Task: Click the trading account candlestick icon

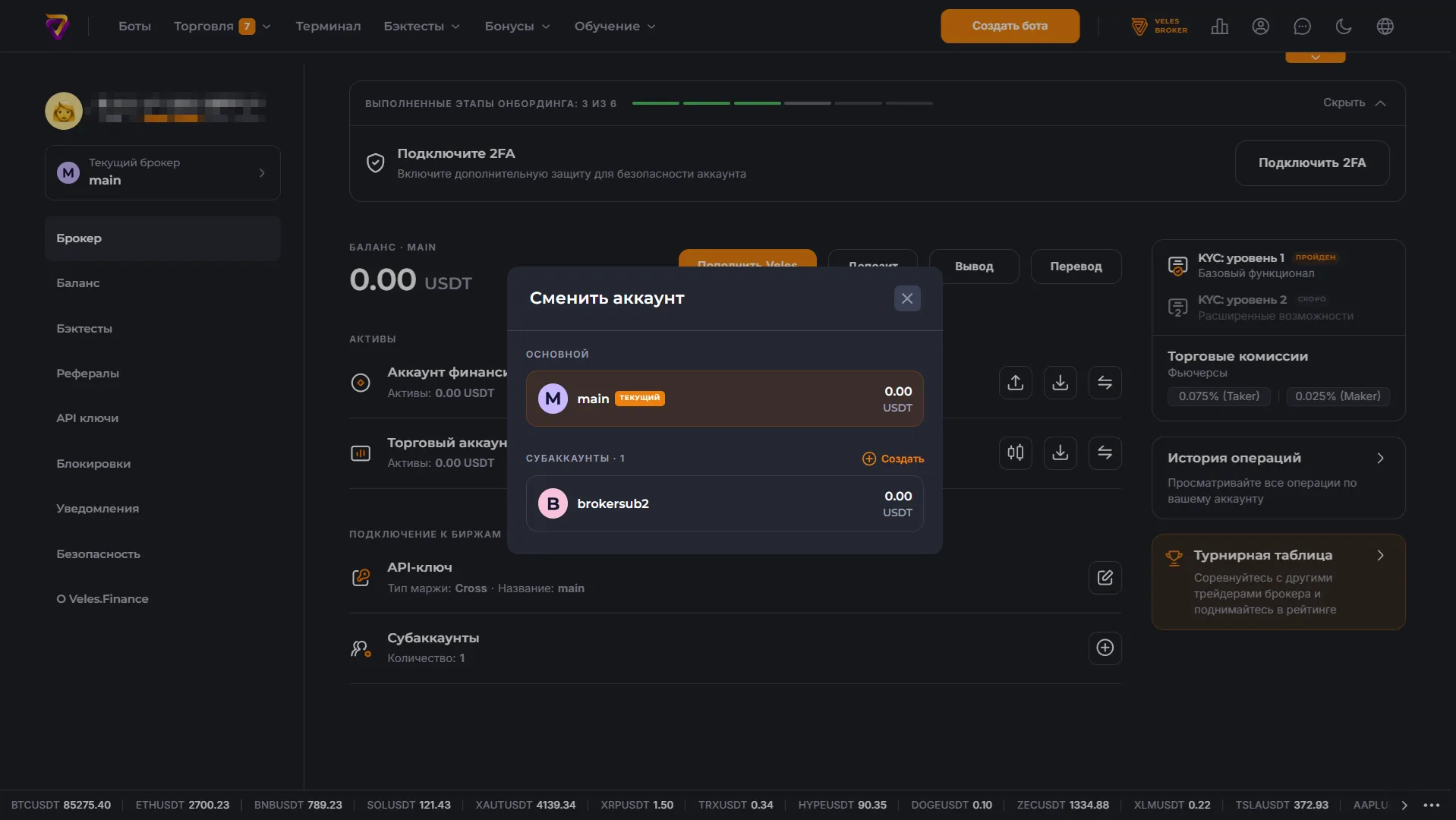Action: [1015, 453]
